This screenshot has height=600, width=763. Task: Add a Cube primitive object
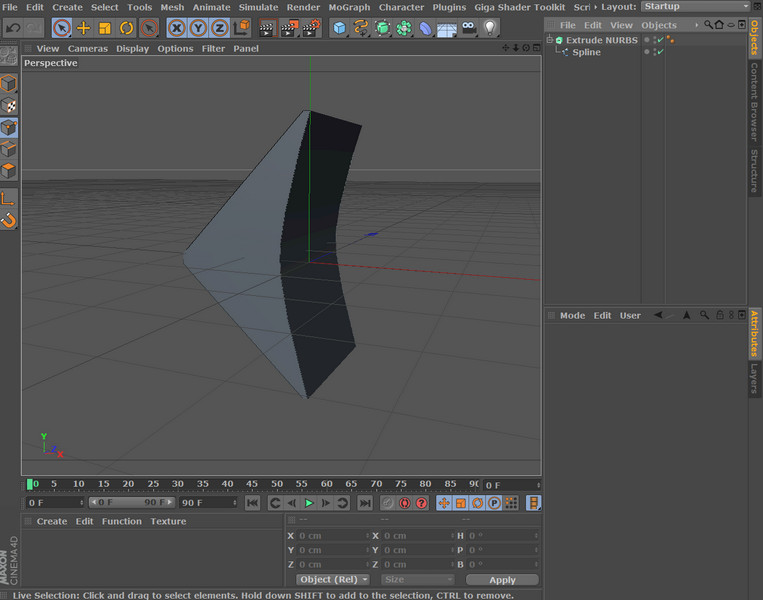coord(340,28)
